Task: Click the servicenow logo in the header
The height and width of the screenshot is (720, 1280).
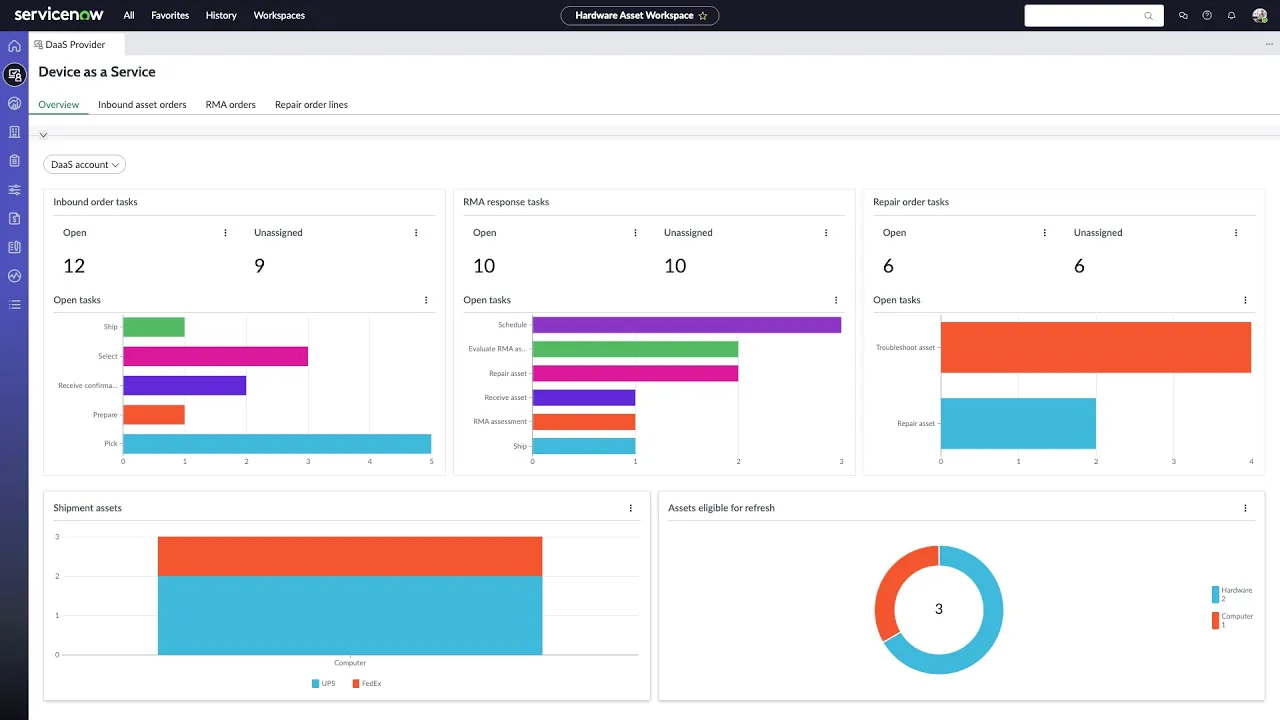Action: point(57,15)
